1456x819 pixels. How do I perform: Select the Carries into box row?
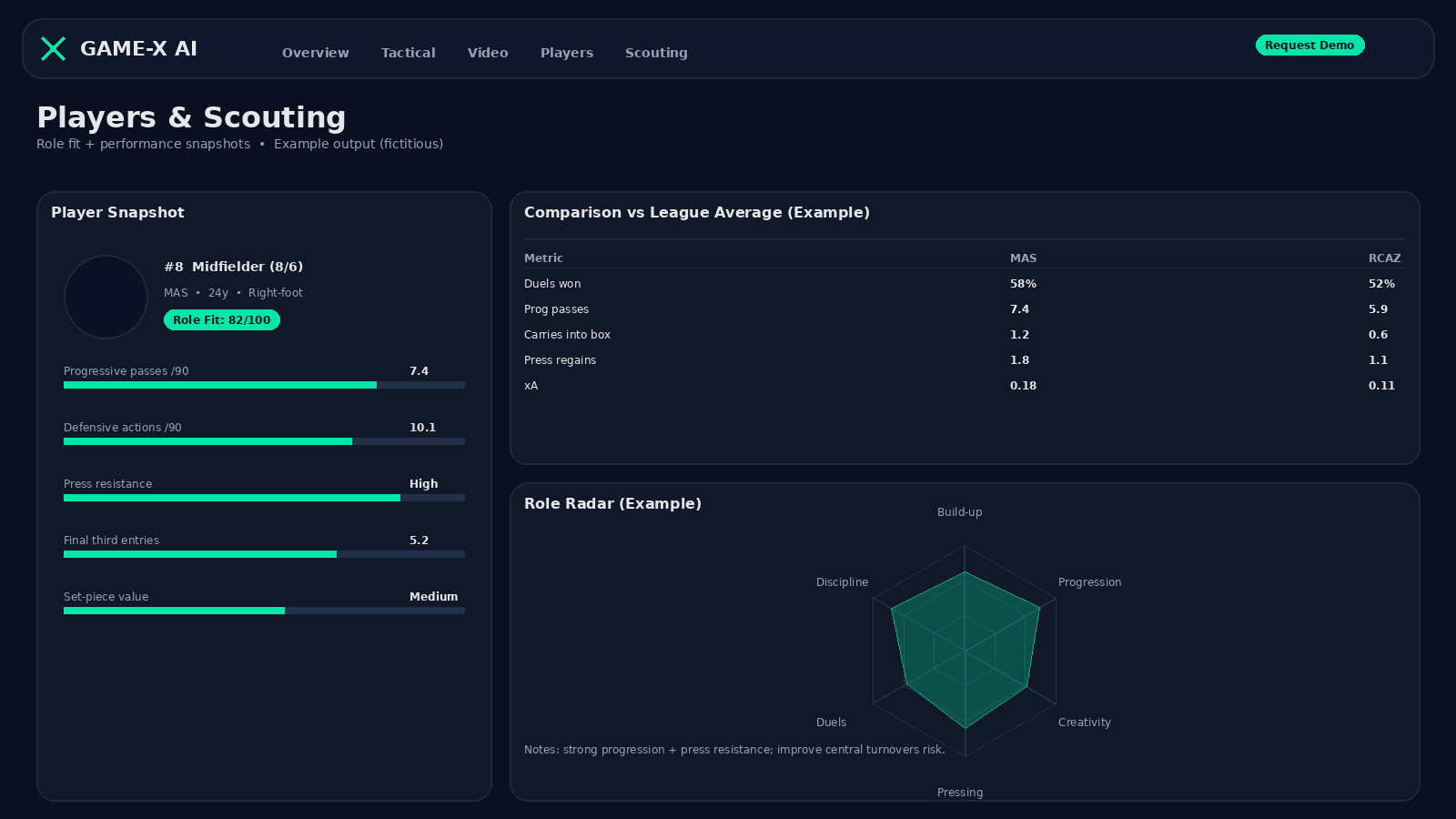pos(963,335)
